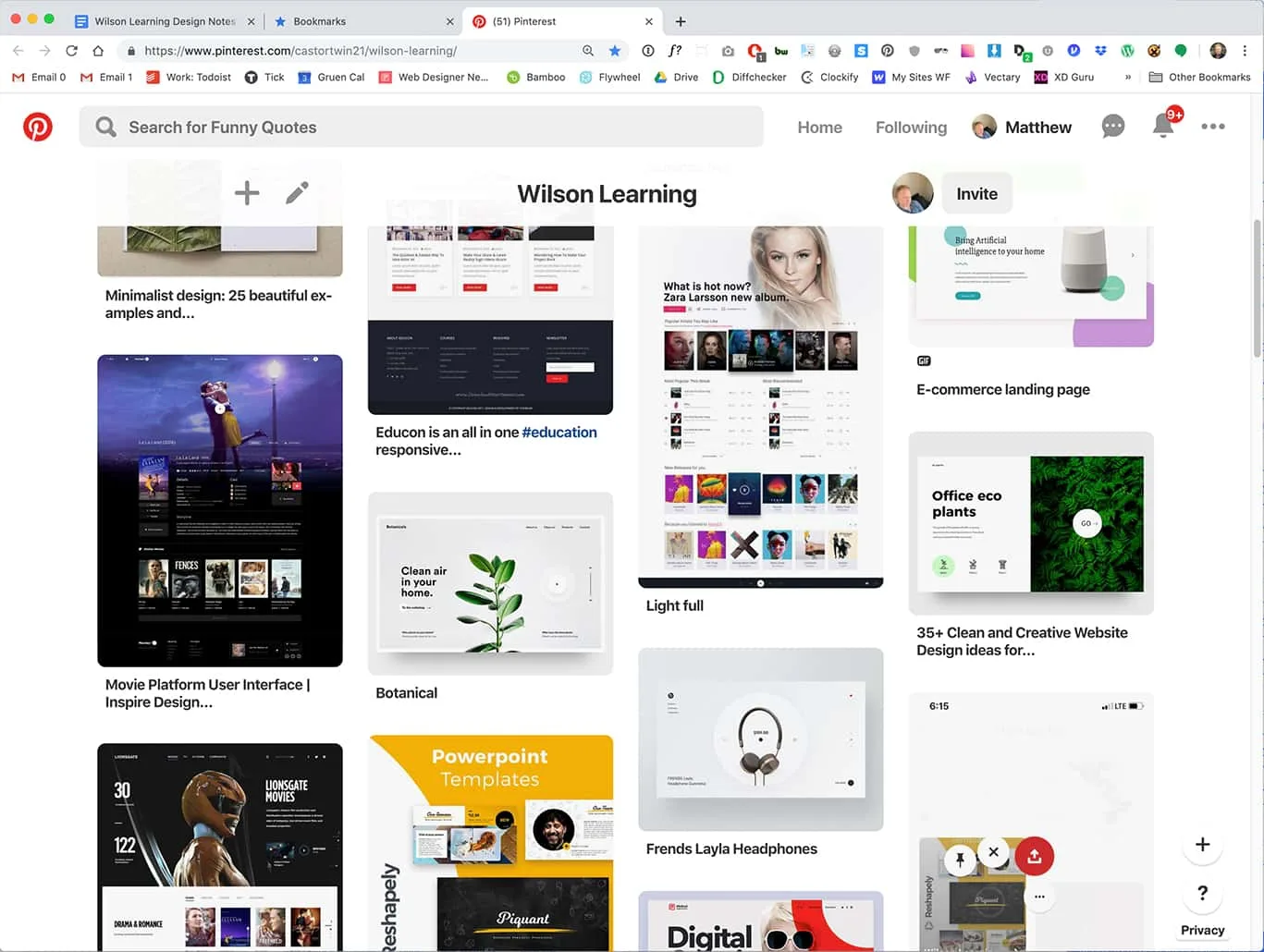Open the Diffchecker bookmark

pyautogui.click(x=749, y=78)
